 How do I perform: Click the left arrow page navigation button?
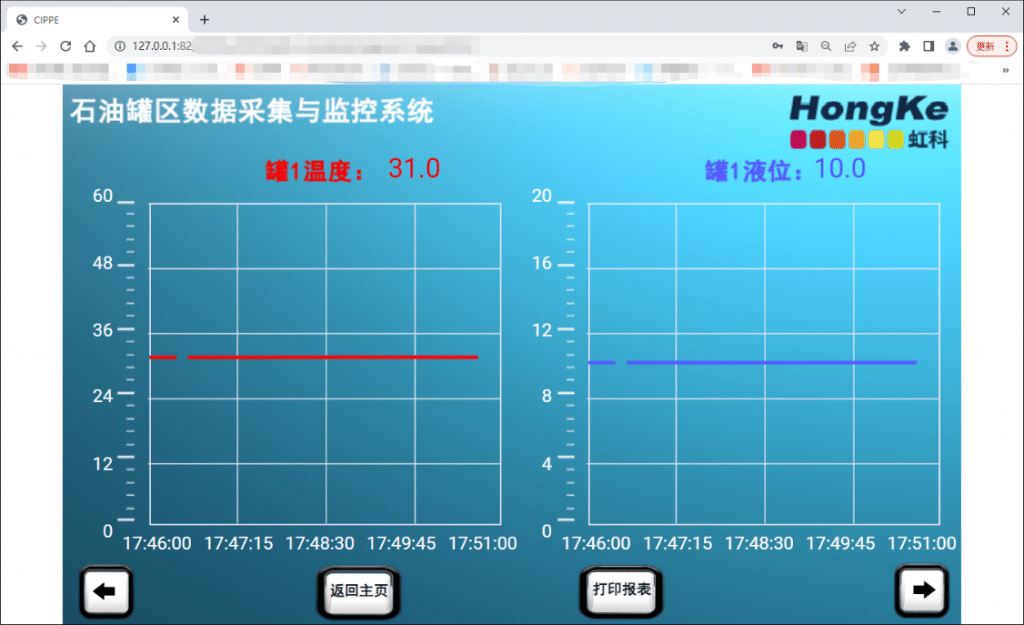pos(105,591)
